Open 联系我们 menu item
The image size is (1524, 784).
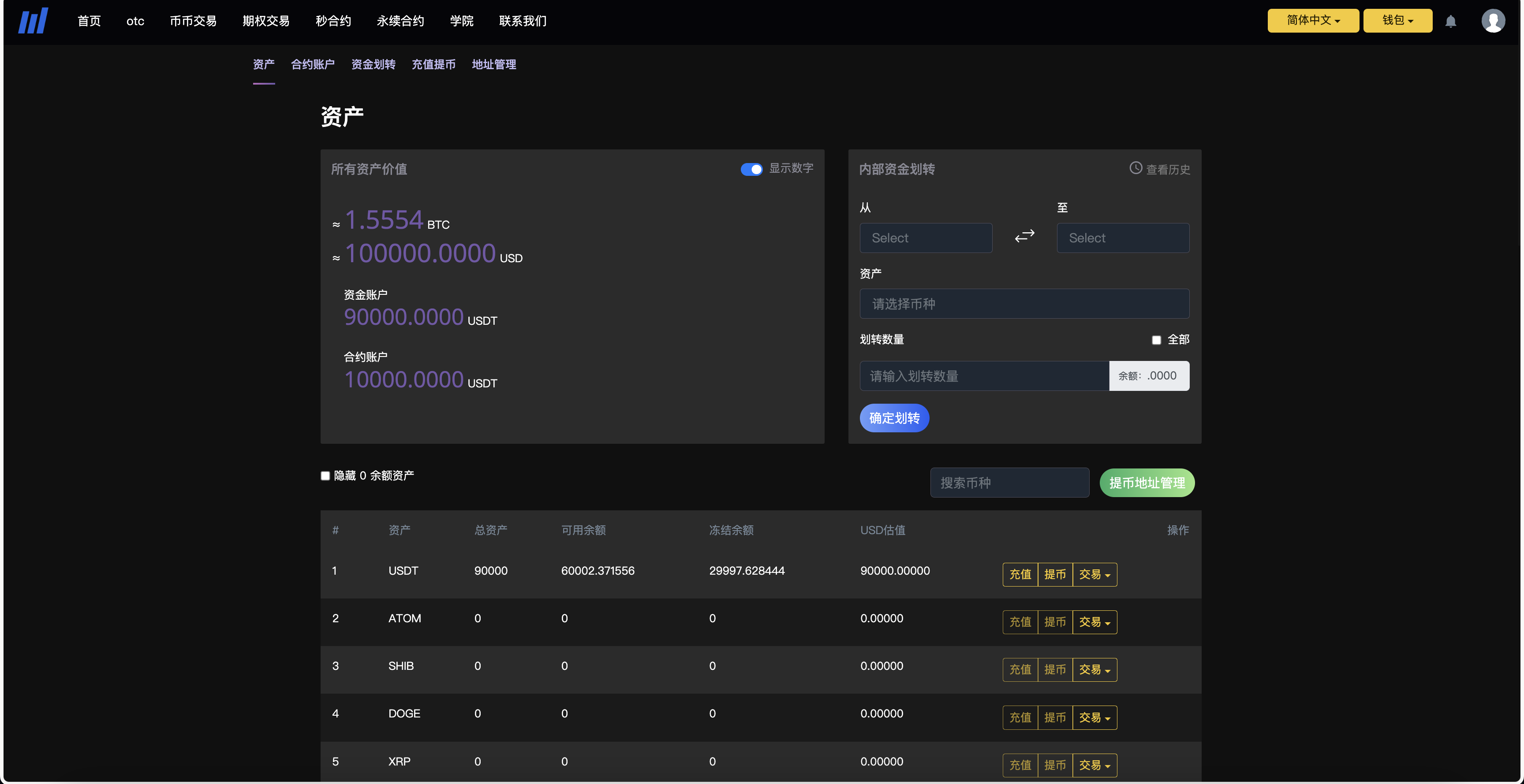pyautogui.click(x=523, y=21)
